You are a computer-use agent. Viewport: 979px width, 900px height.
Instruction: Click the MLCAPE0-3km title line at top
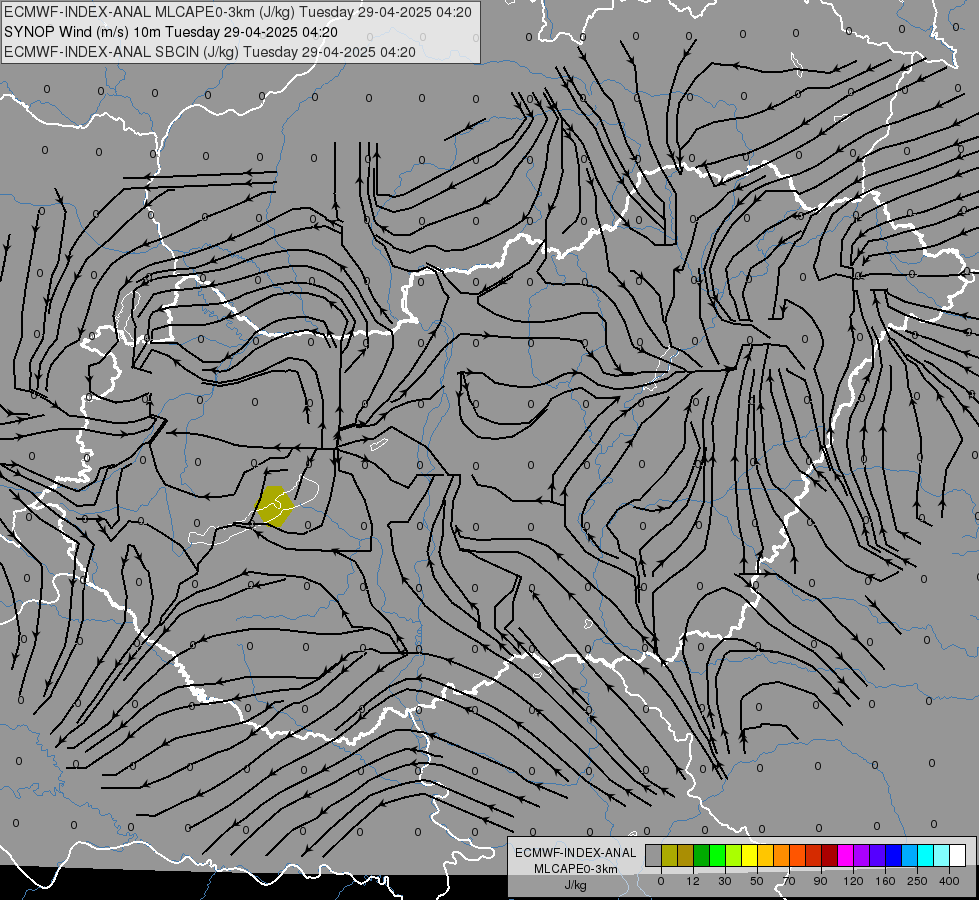[x=237, y=12]
